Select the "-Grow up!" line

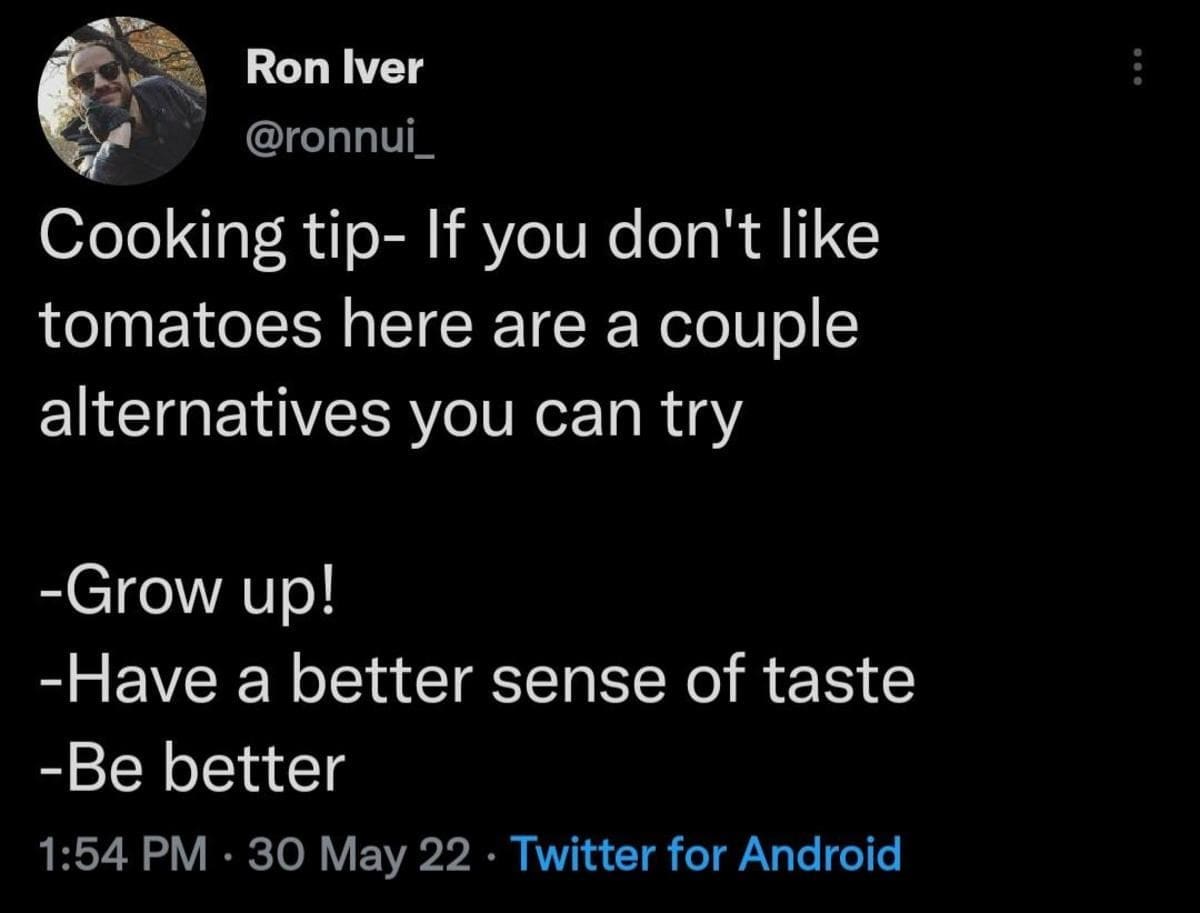click(190, 595)
